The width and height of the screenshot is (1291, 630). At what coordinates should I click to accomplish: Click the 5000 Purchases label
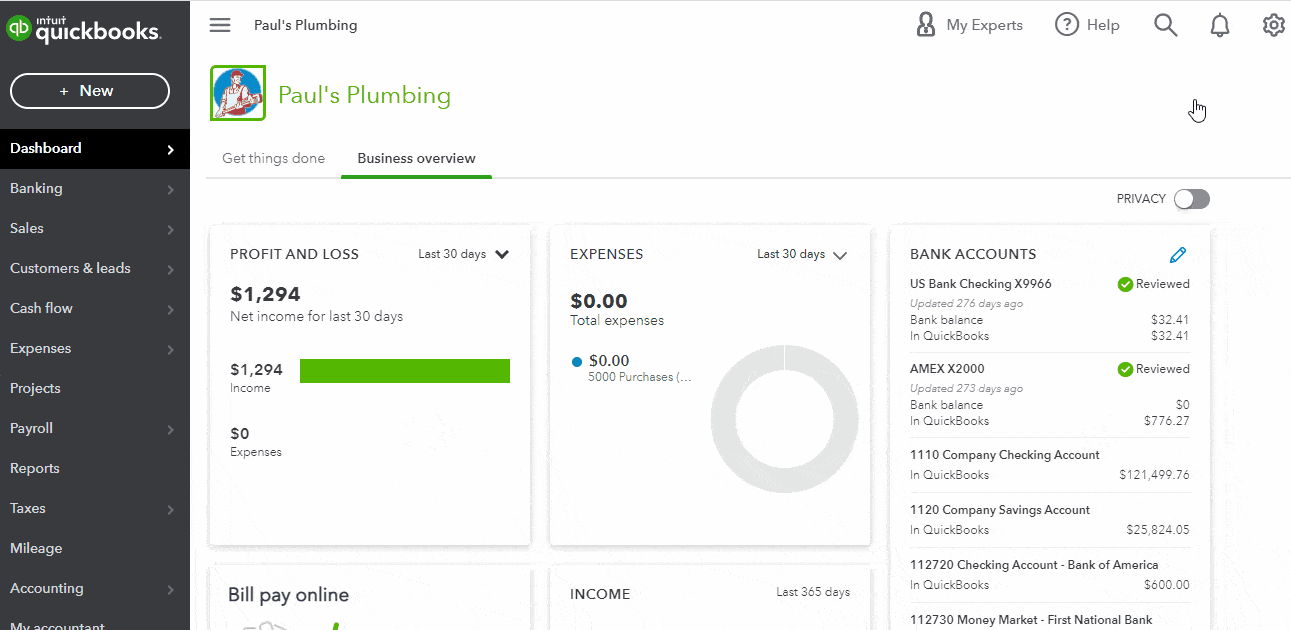click(x=639, y=378)
